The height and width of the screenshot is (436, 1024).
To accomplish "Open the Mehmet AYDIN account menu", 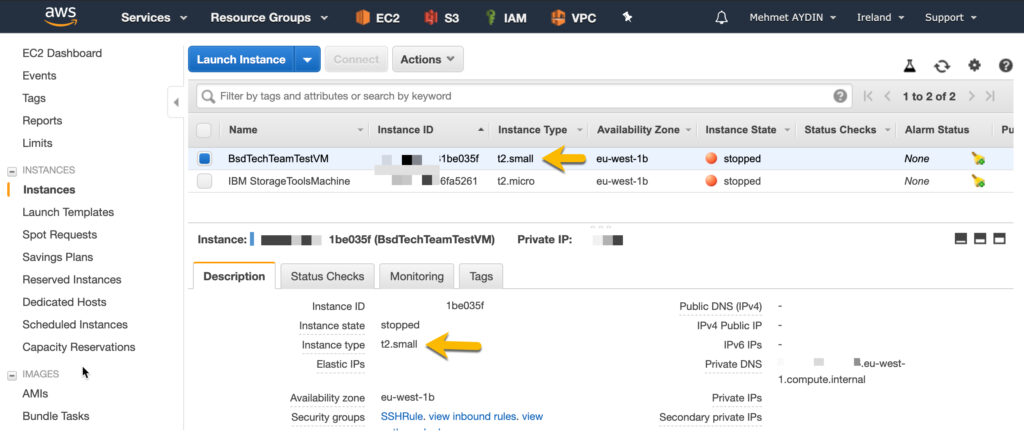I will click(793, 18).
